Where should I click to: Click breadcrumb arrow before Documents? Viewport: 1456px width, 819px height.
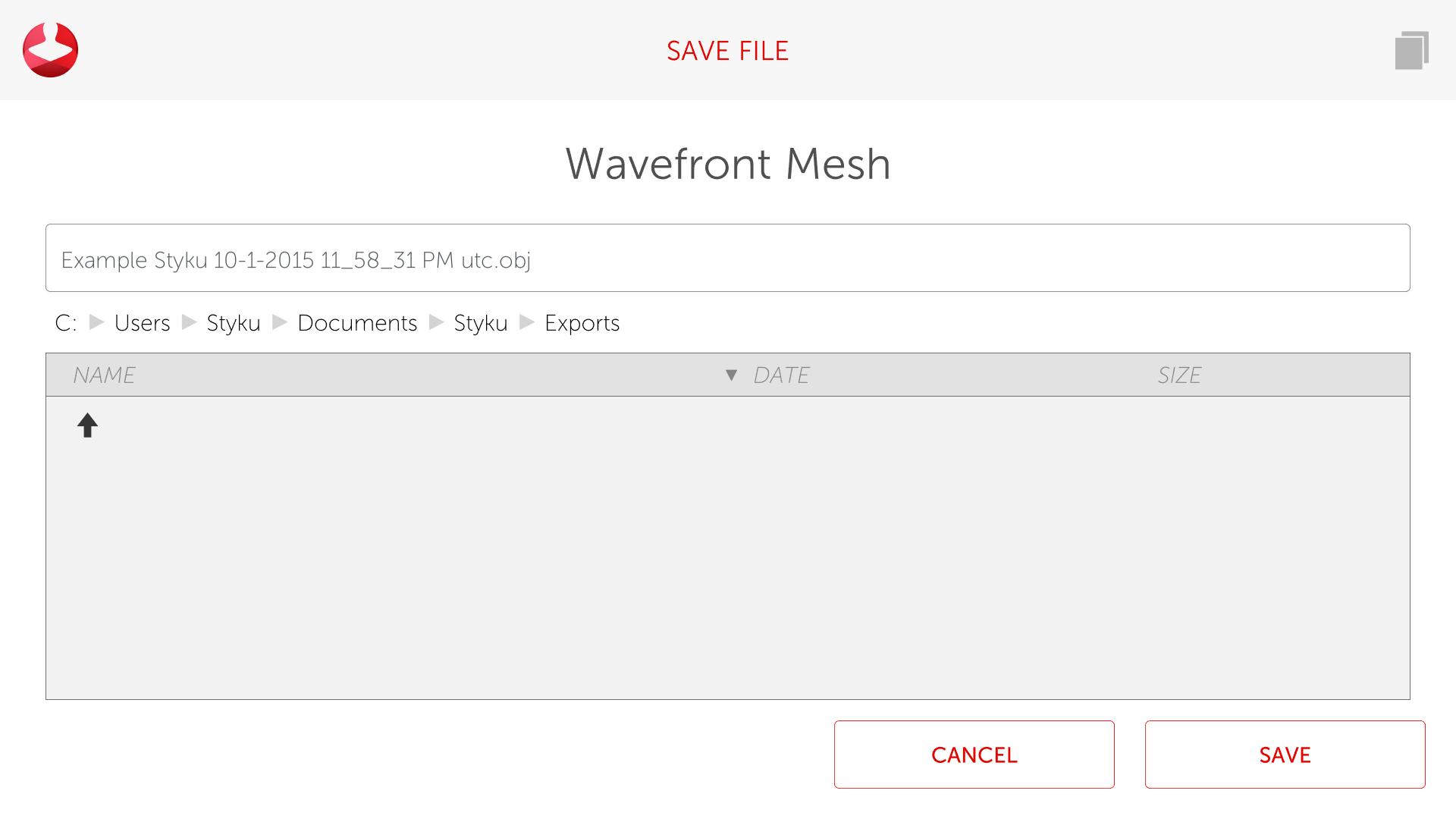[279, 322]
